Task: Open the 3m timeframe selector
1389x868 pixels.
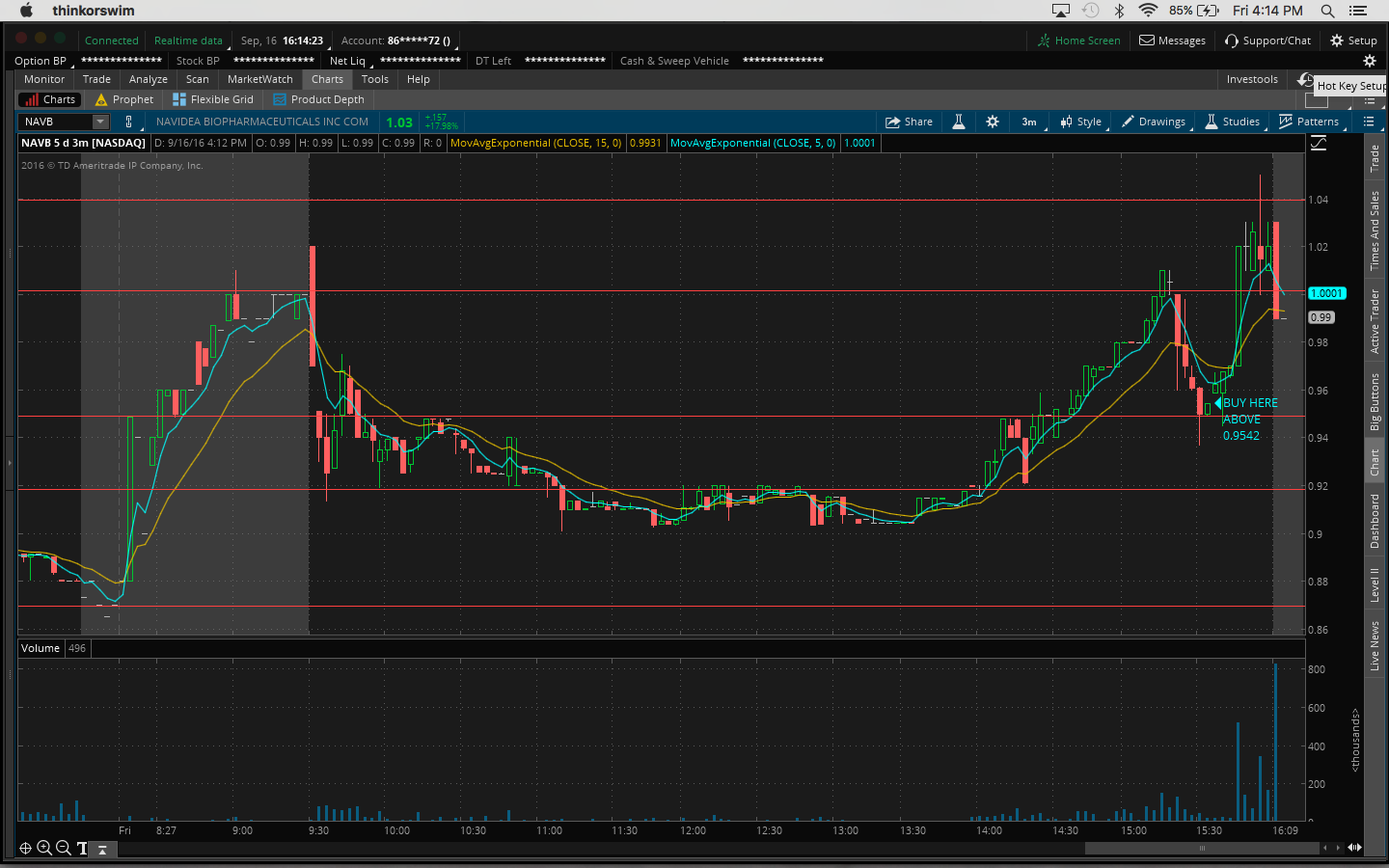Action: pyautogui.click(x=1029, y=122)
